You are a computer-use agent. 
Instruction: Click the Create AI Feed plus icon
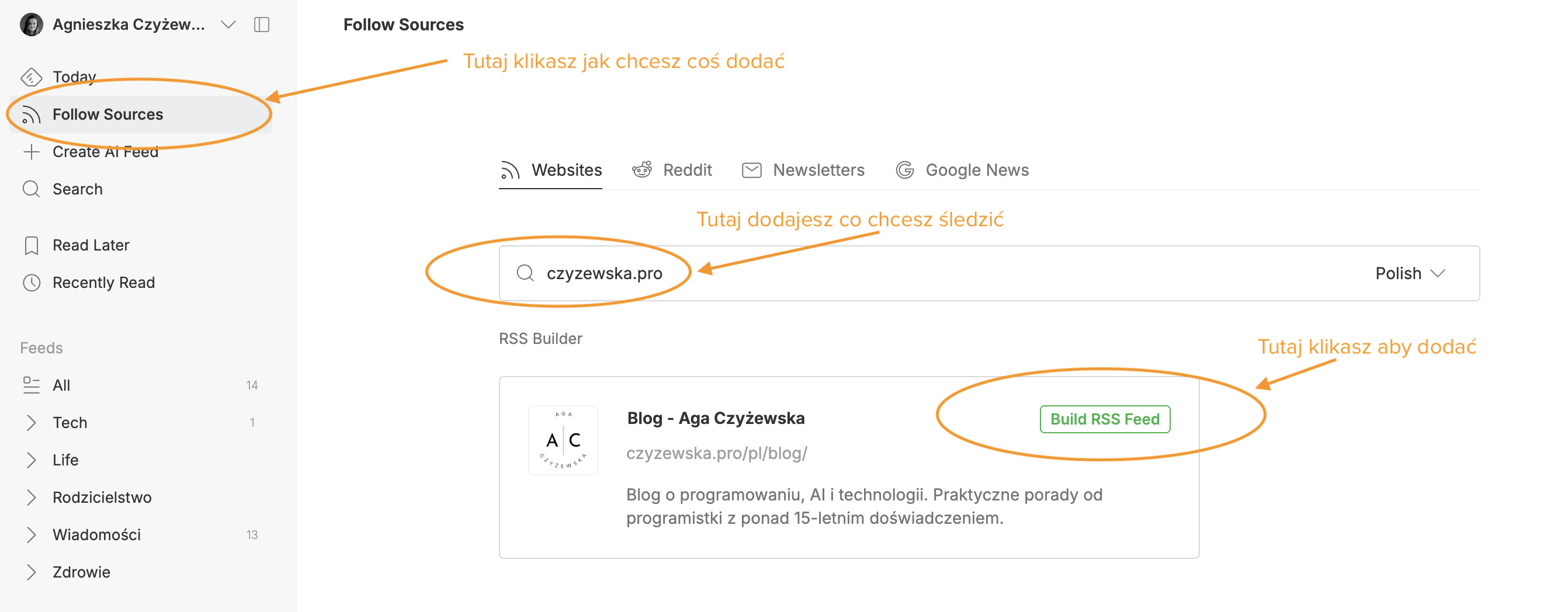[x=32, y=151]
